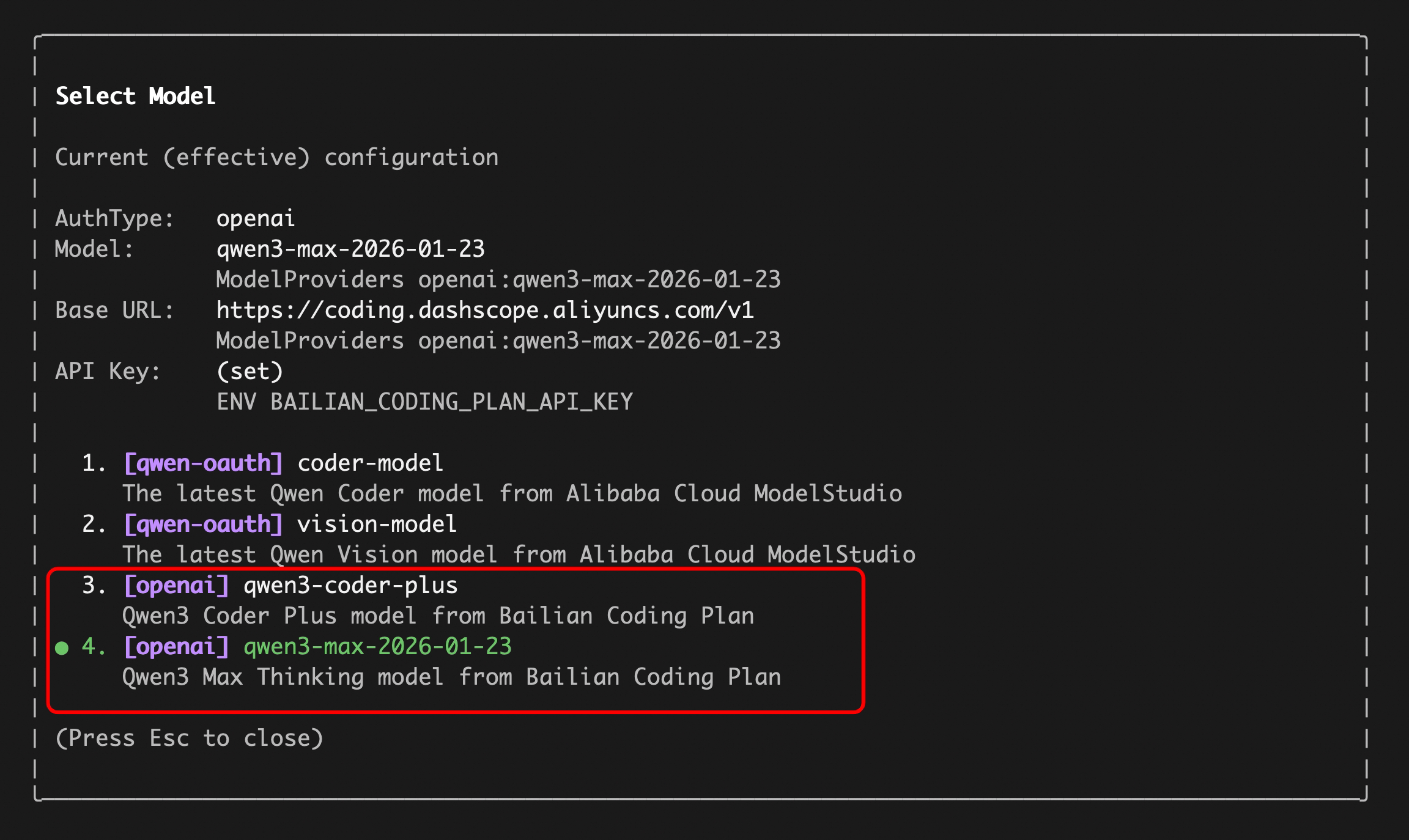Screen dimensions: 1409x840
Task: Click the AuthType value "openai"
Action: click(x=256, y=219)
